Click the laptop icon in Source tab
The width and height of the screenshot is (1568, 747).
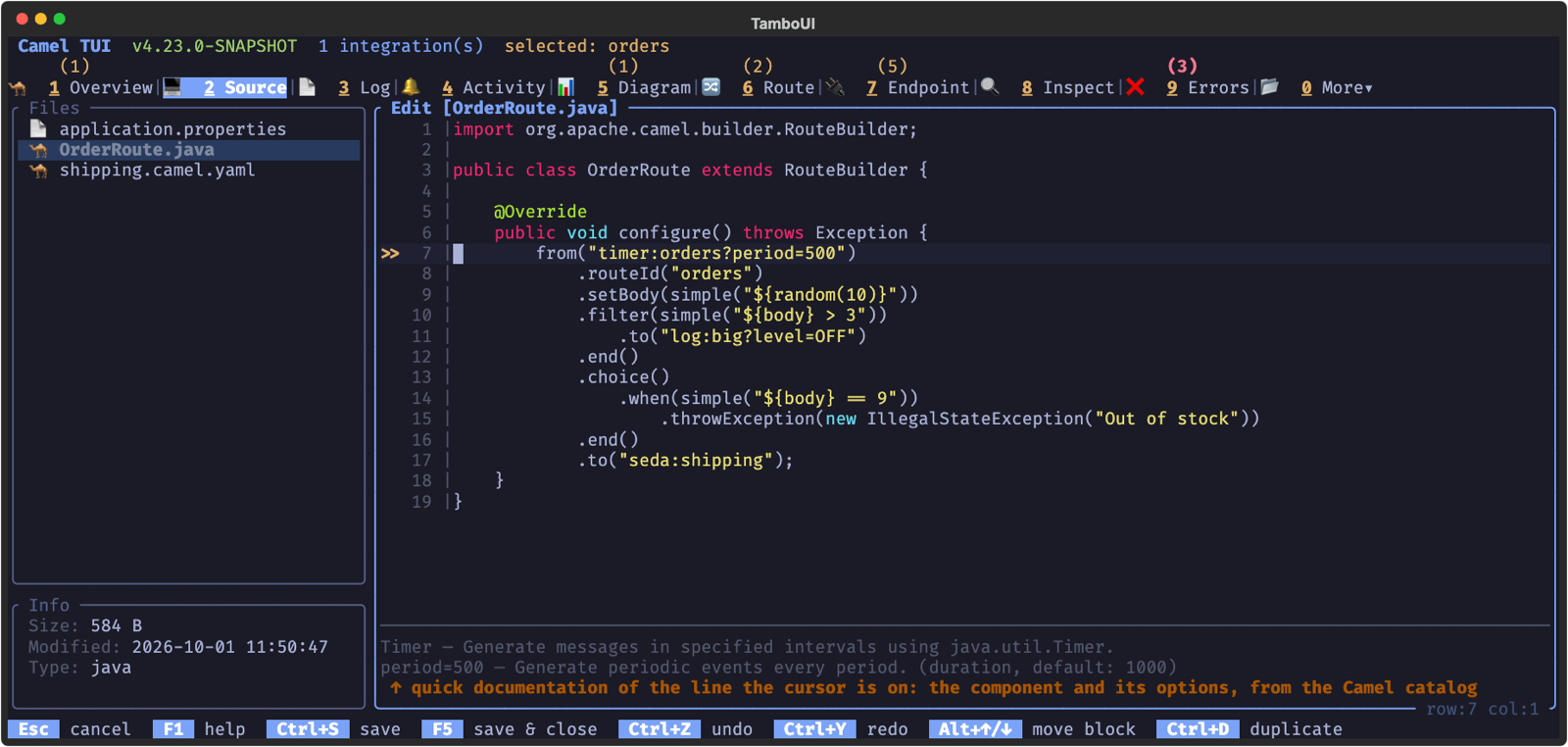[172, 87]
